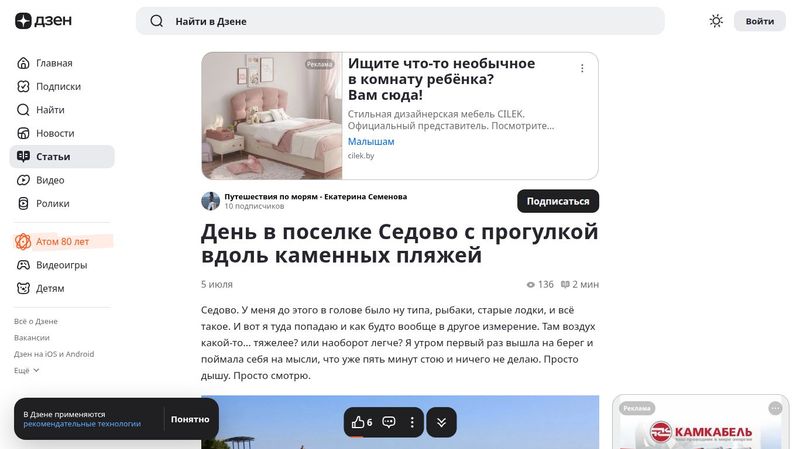Open the pink bedroom ad thumbnail
Viewport: 800px width, 449px height.
point(272,116)
